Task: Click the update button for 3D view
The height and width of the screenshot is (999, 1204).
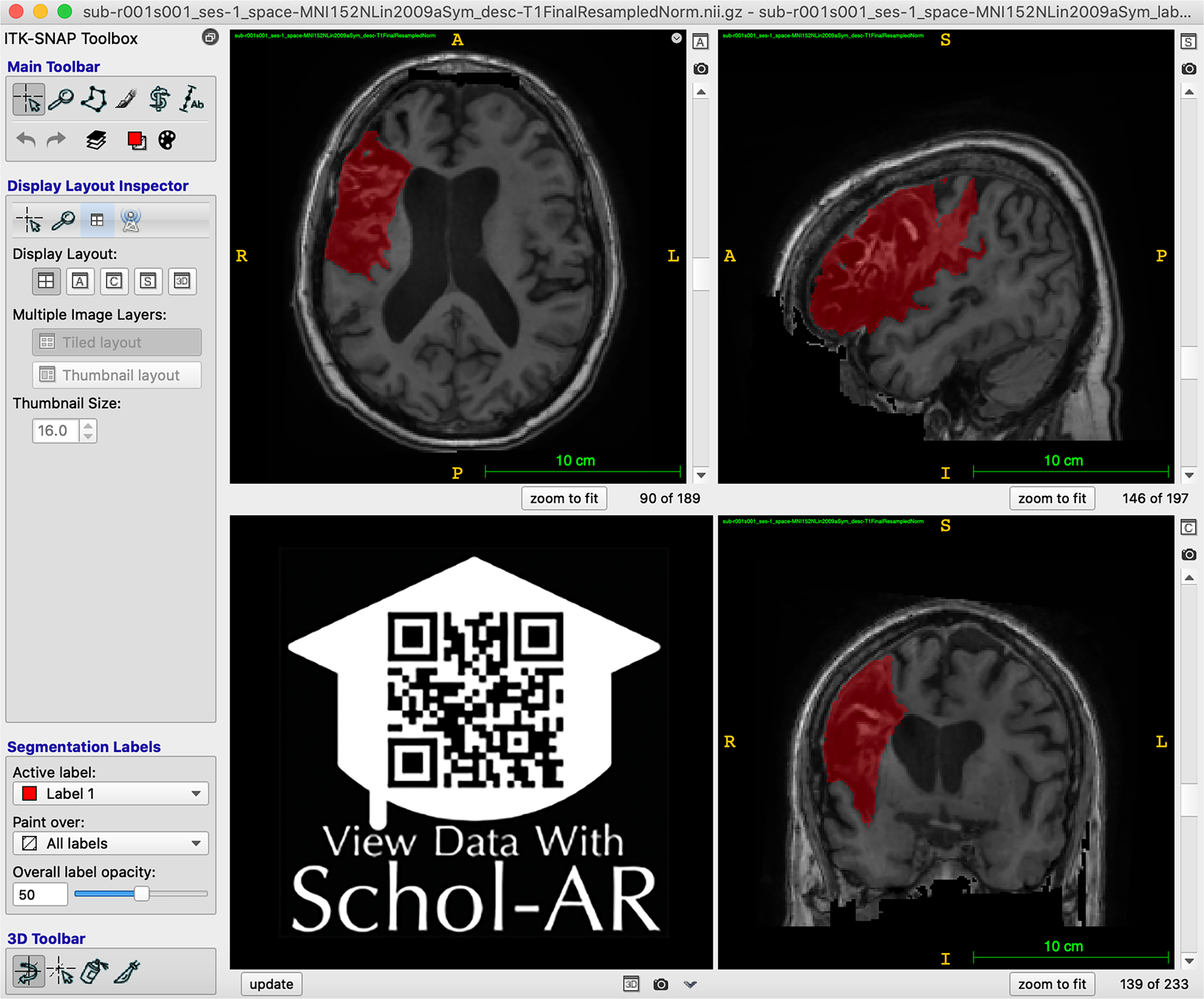Action: coord(271,984)
